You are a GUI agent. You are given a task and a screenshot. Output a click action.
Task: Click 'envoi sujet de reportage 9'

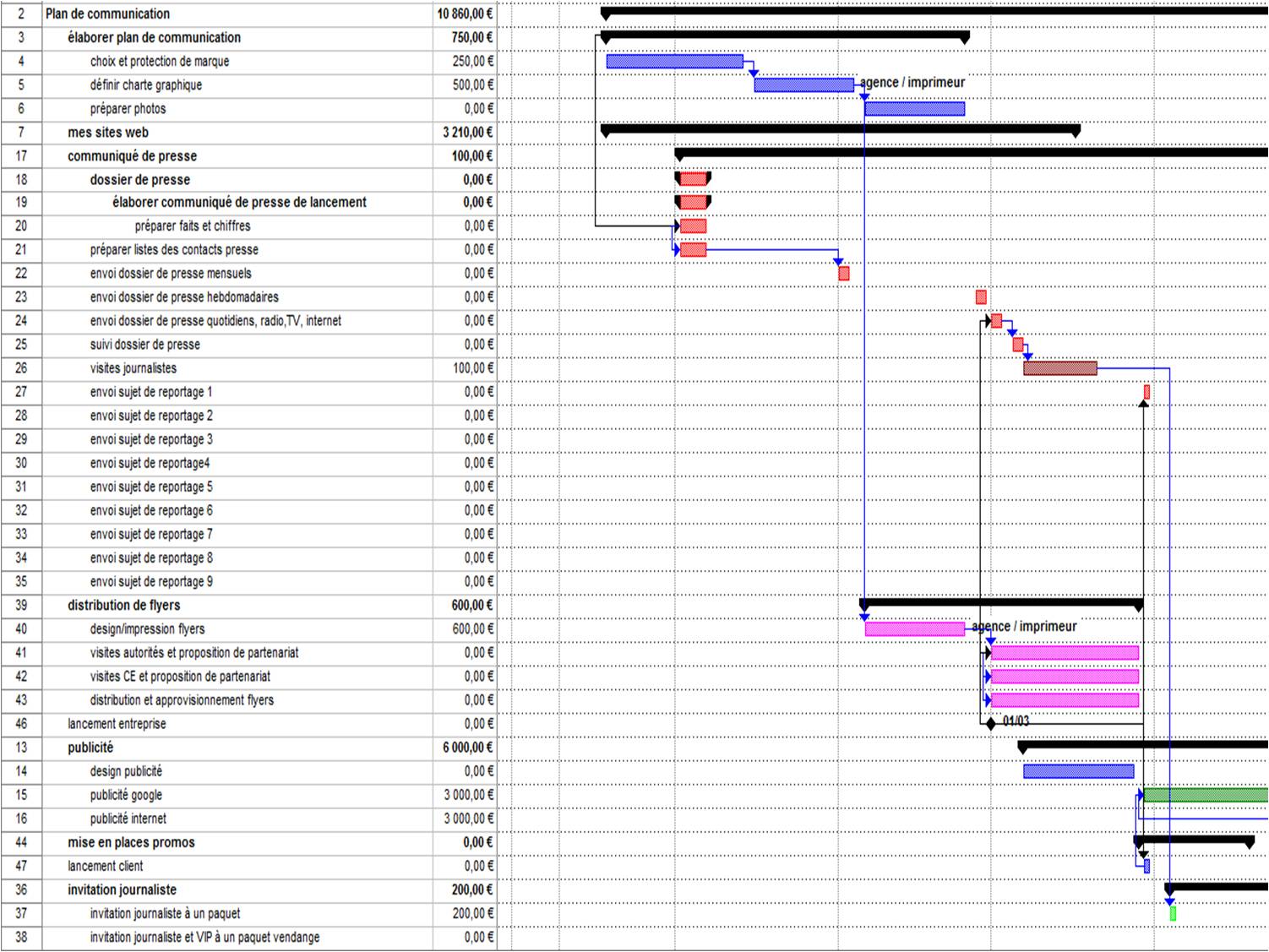[151, 581]
